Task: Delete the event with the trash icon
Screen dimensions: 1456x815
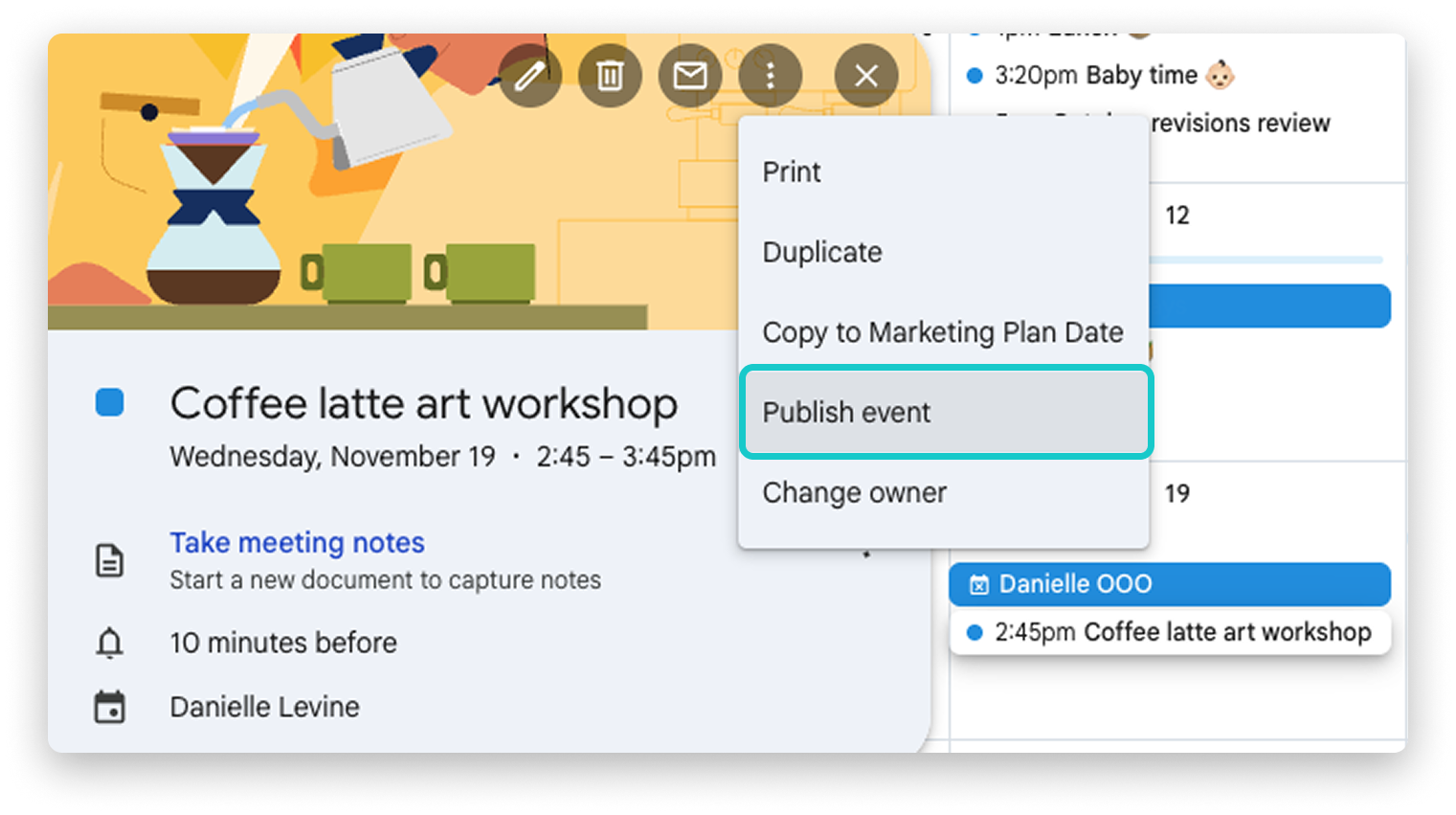Action: [x=610, y=76]
